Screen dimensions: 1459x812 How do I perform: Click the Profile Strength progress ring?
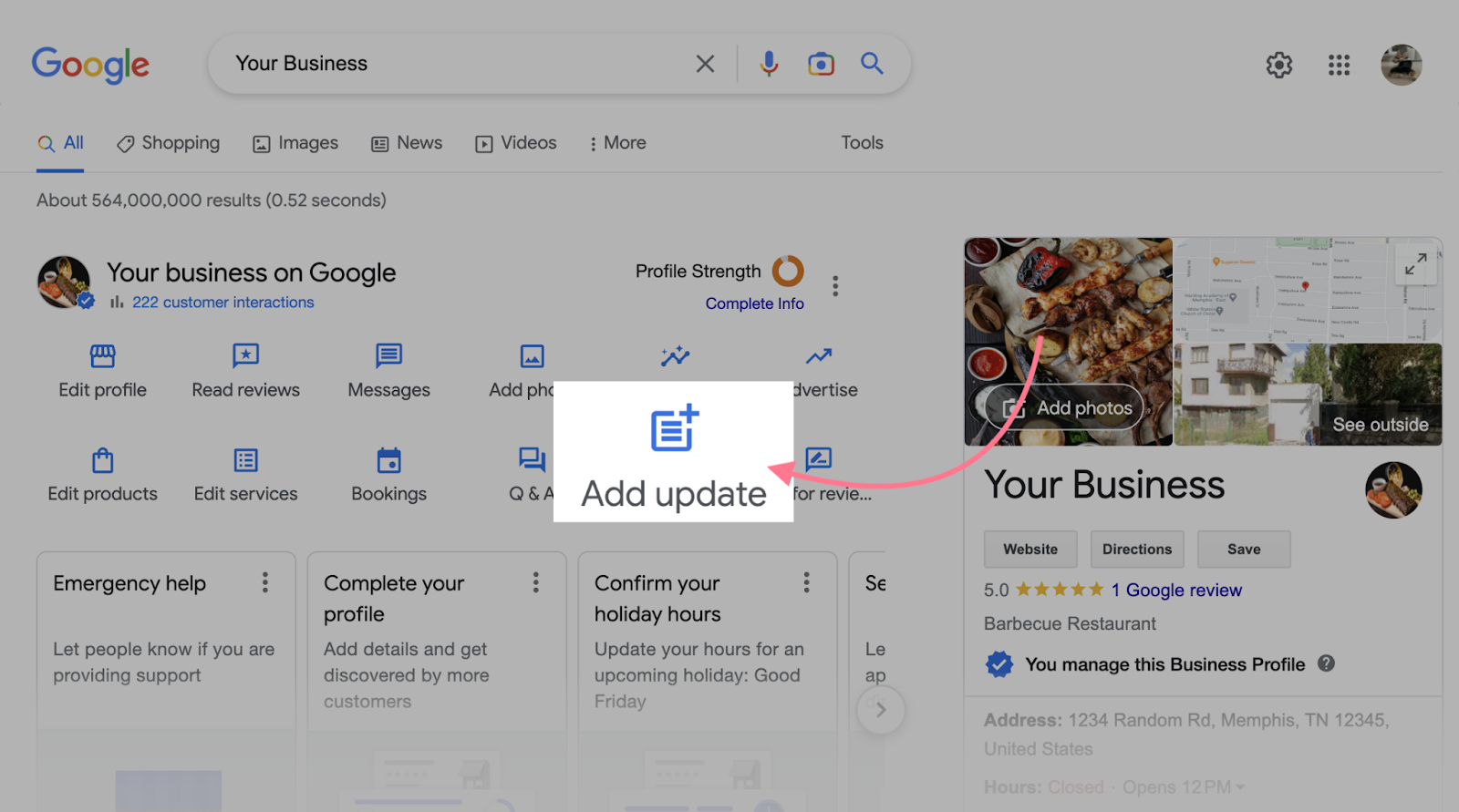(x=788, y=271)
